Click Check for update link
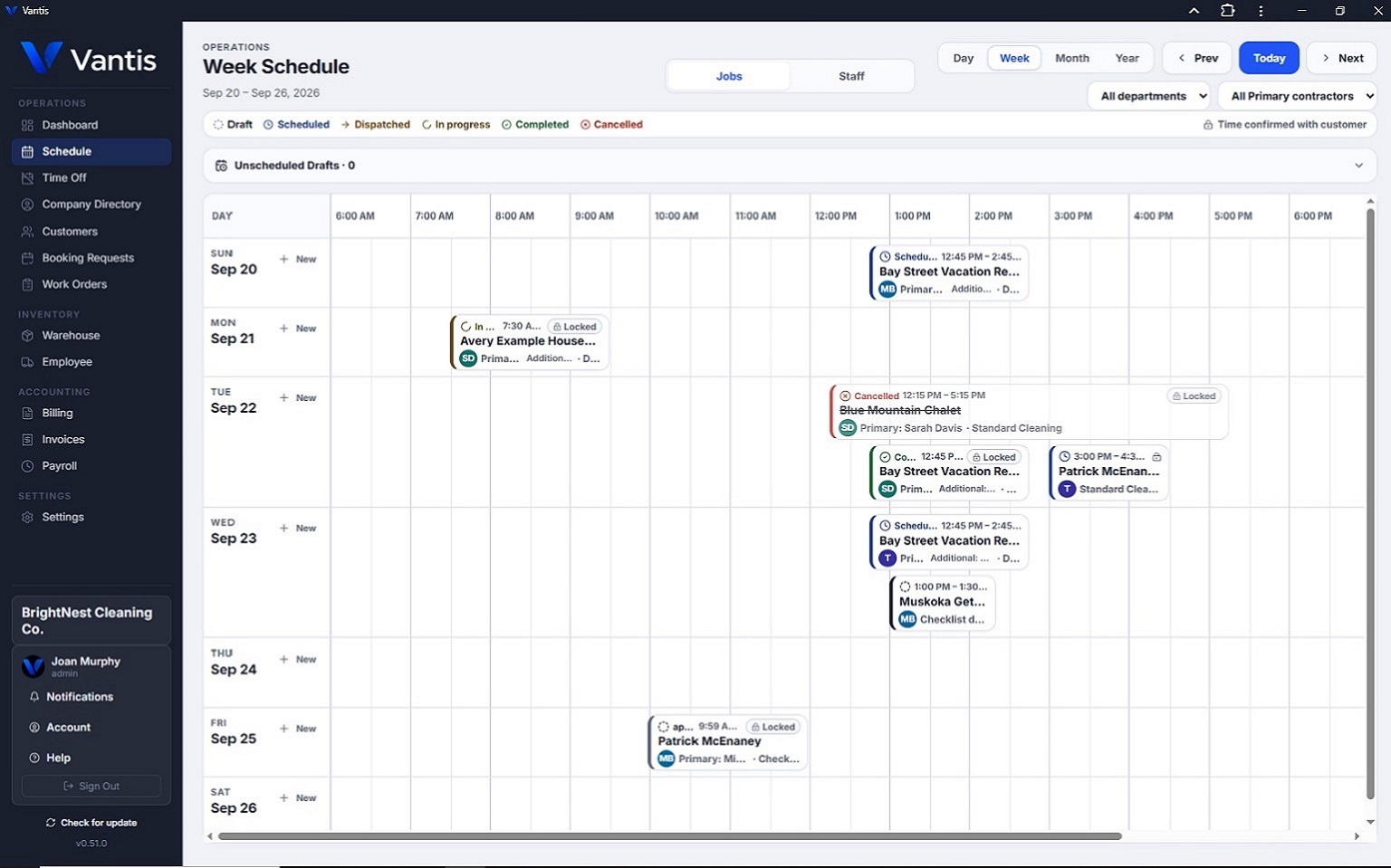The width and height of the screenshot is (1391, 868). pyautogui.click(x=91, y=823)
